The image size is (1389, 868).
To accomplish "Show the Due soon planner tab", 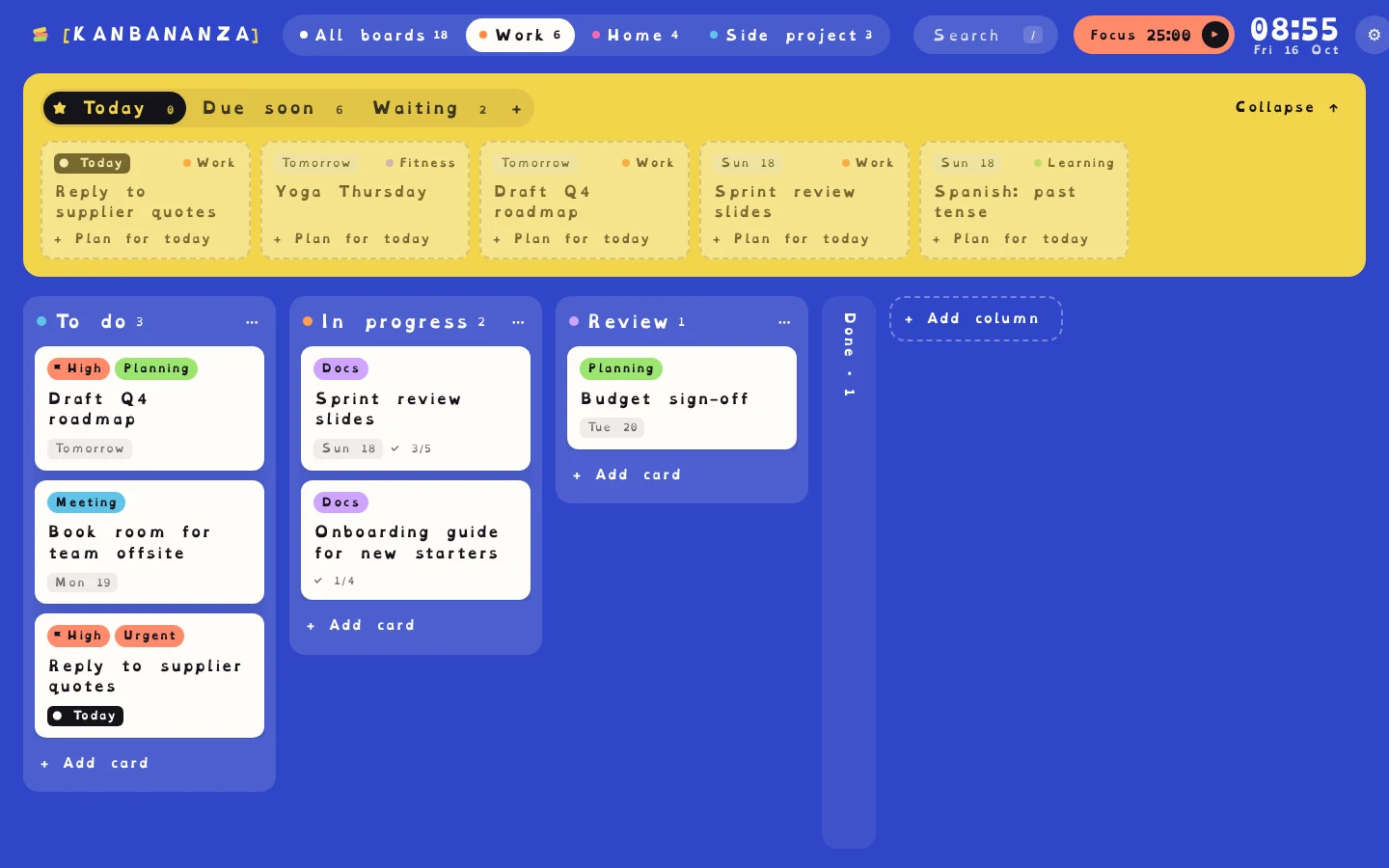I will point(273,108).
